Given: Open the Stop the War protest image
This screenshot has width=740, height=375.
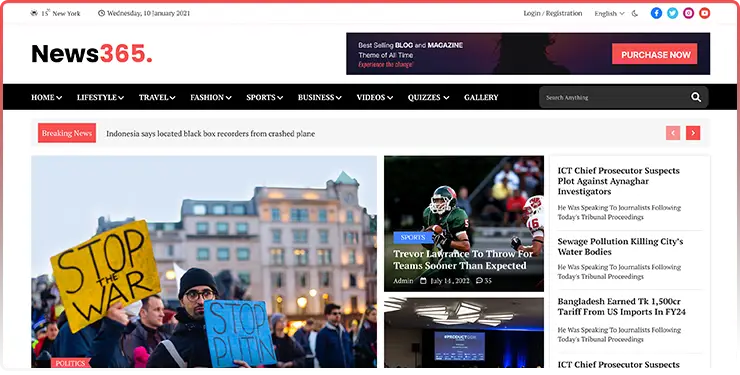Looking at the screenshot, I should (204, 262).
